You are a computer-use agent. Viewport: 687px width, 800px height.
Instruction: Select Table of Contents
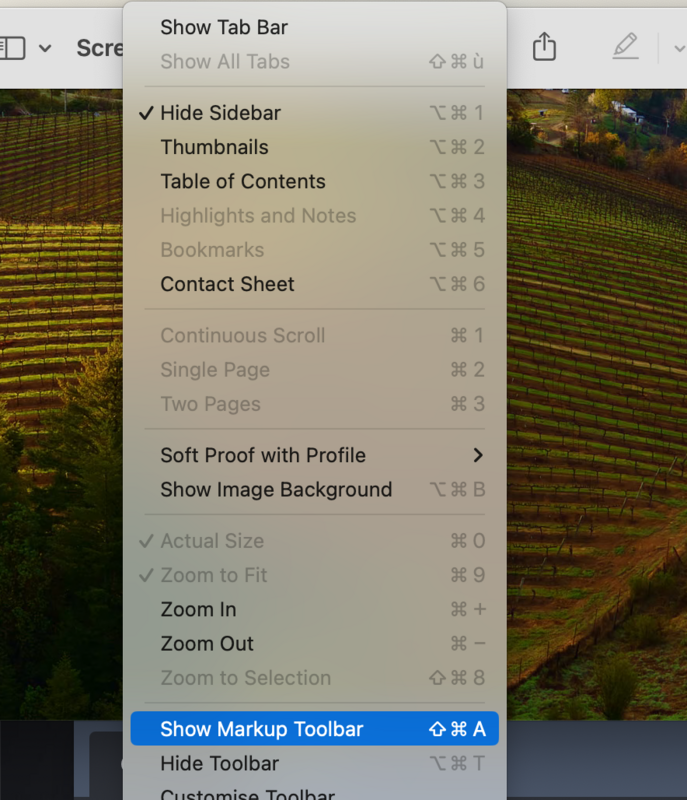click(x=242, y=181)
